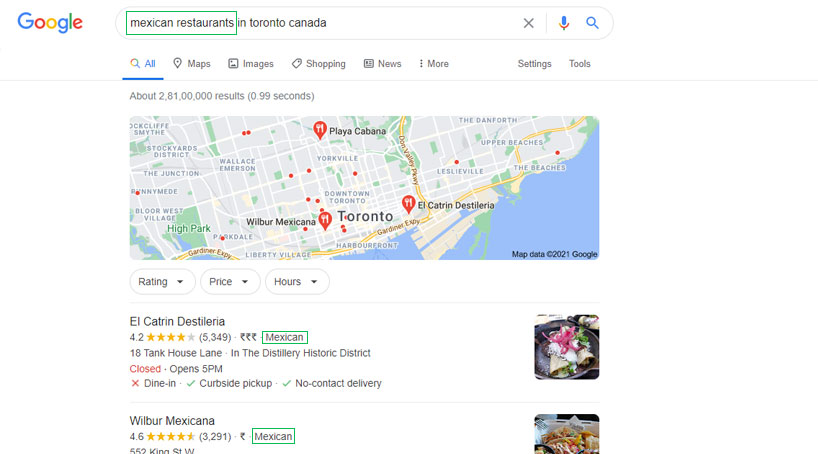Open search Tools

[580, 64]
